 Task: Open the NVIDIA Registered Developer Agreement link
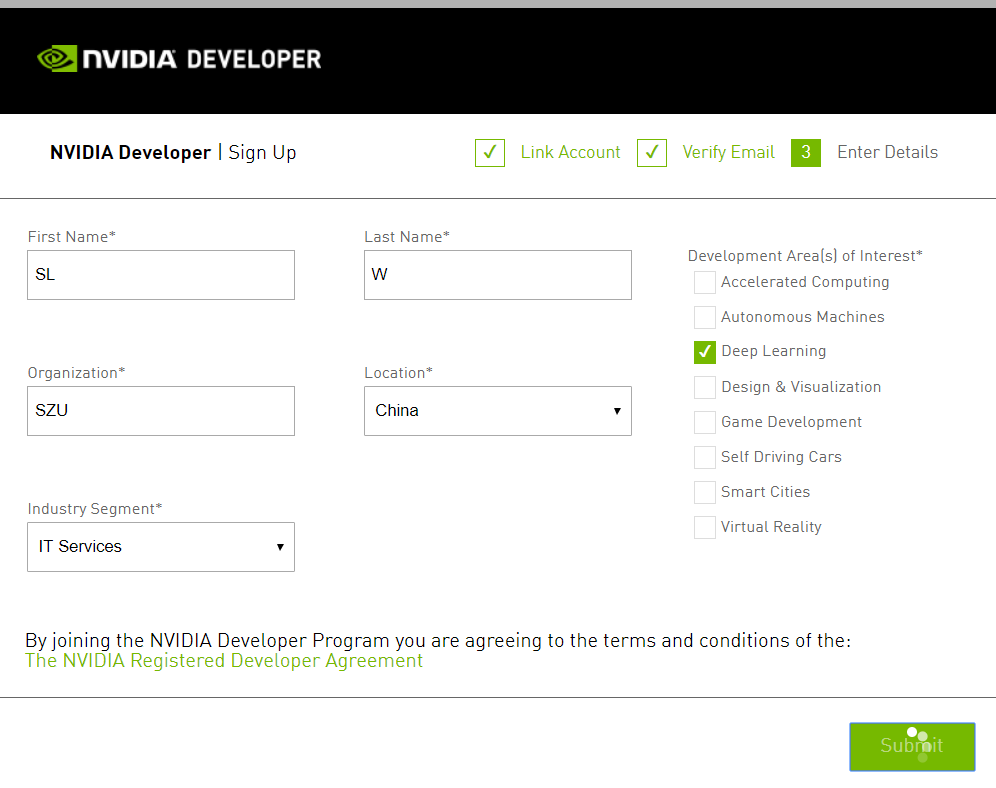click(224, 661)
